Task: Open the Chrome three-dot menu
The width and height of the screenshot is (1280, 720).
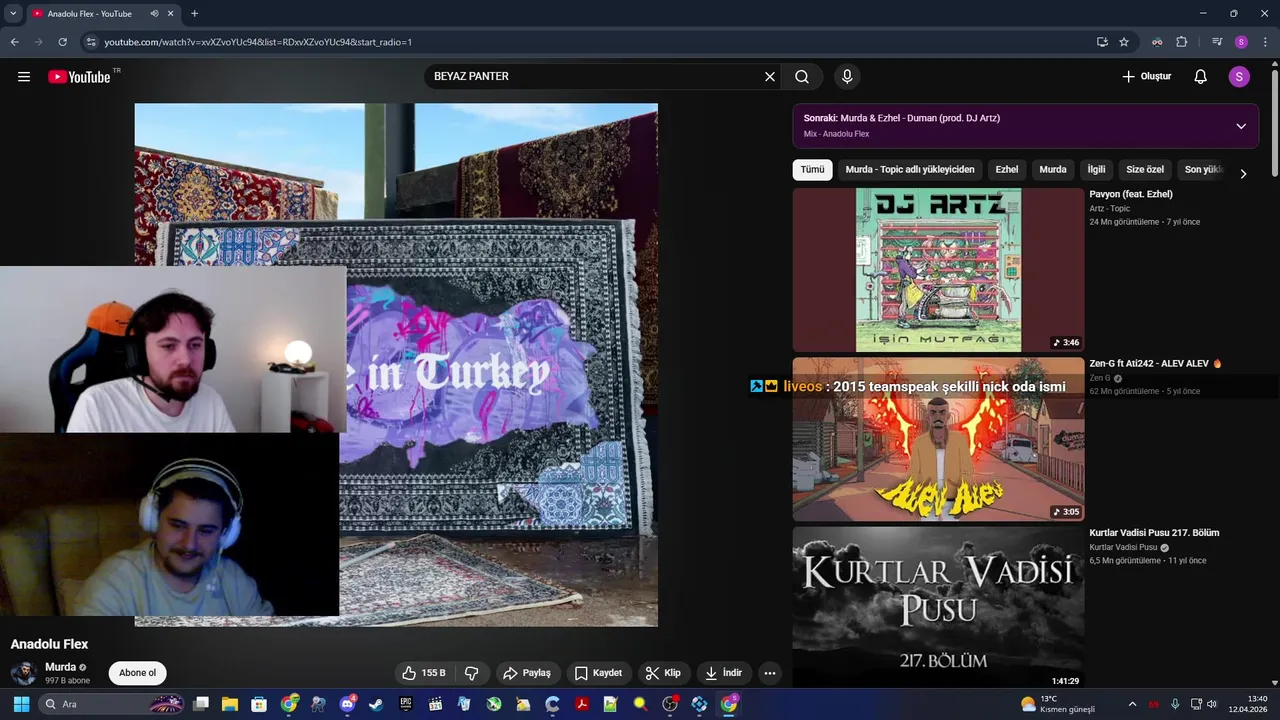Action: pos(1266,42)
